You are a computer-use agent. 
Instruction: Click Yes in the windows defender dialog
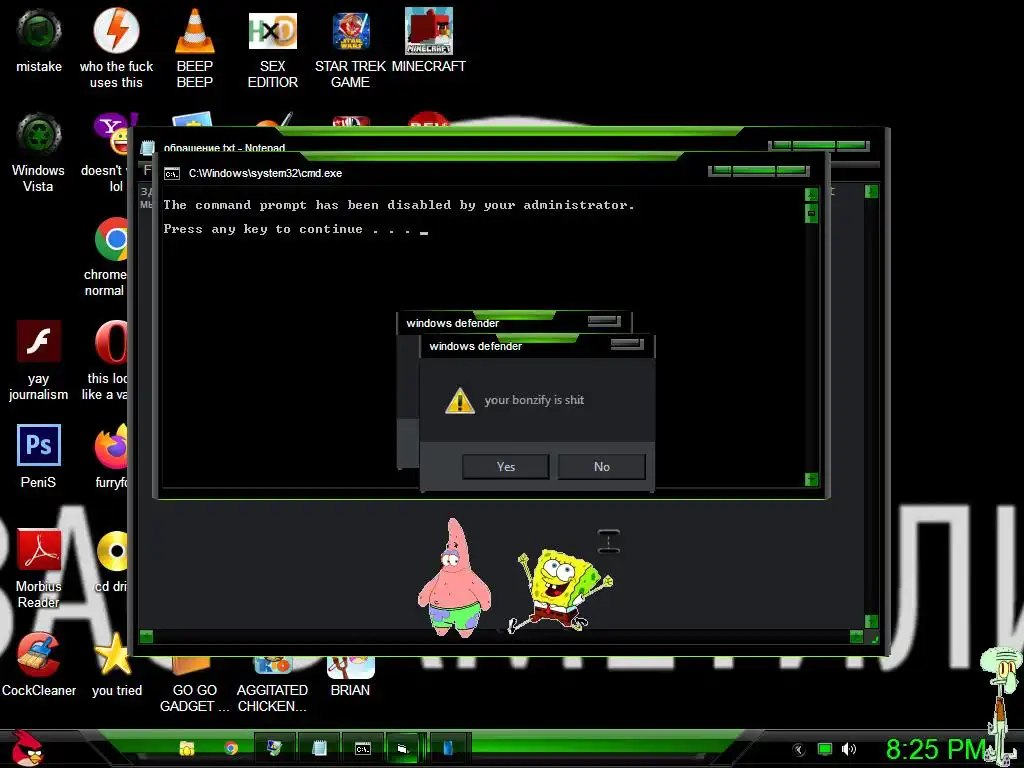click(505, 467)
